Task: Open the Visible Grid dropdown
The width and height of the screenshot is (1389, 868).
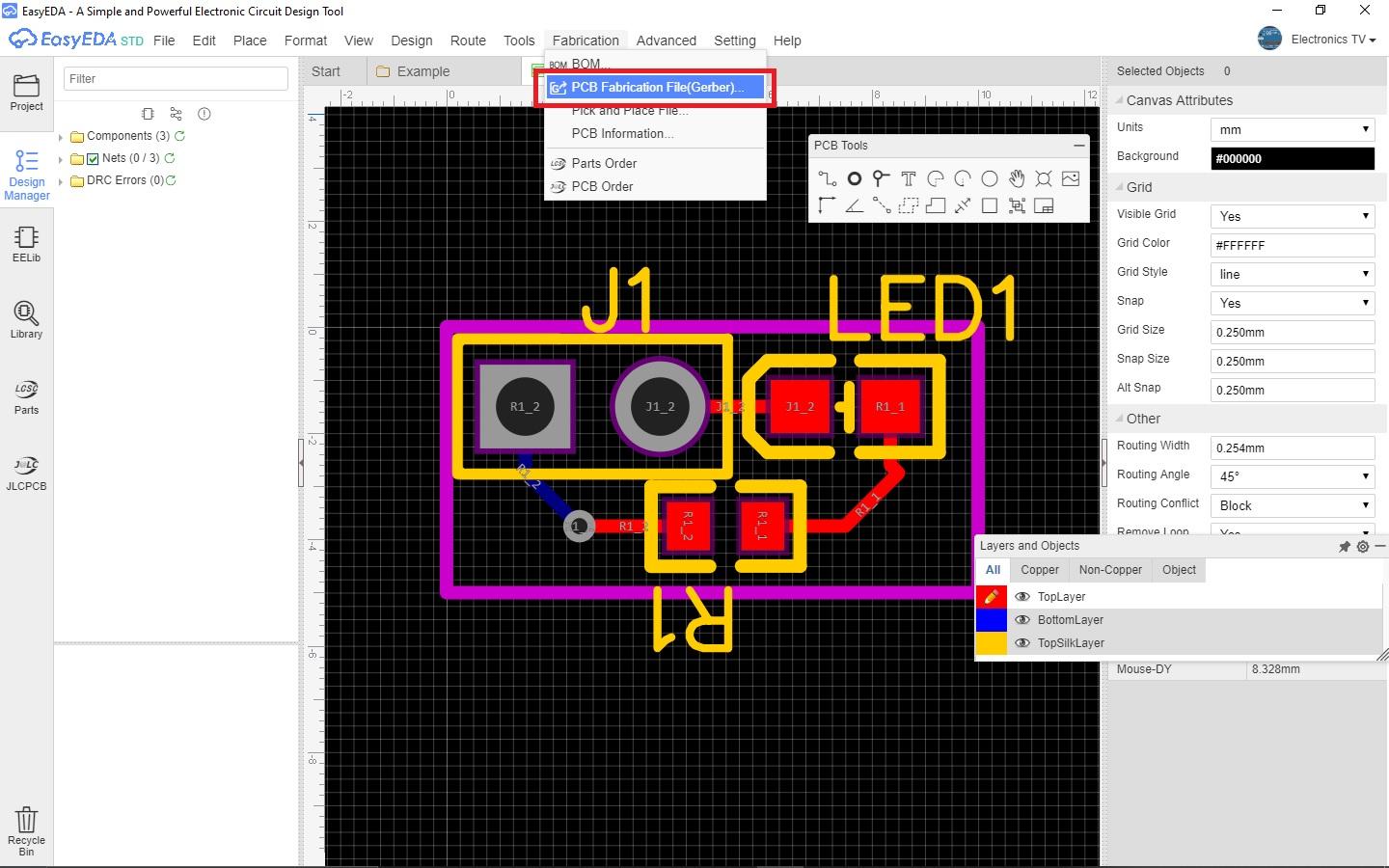Action: (x=1293, y=216)
